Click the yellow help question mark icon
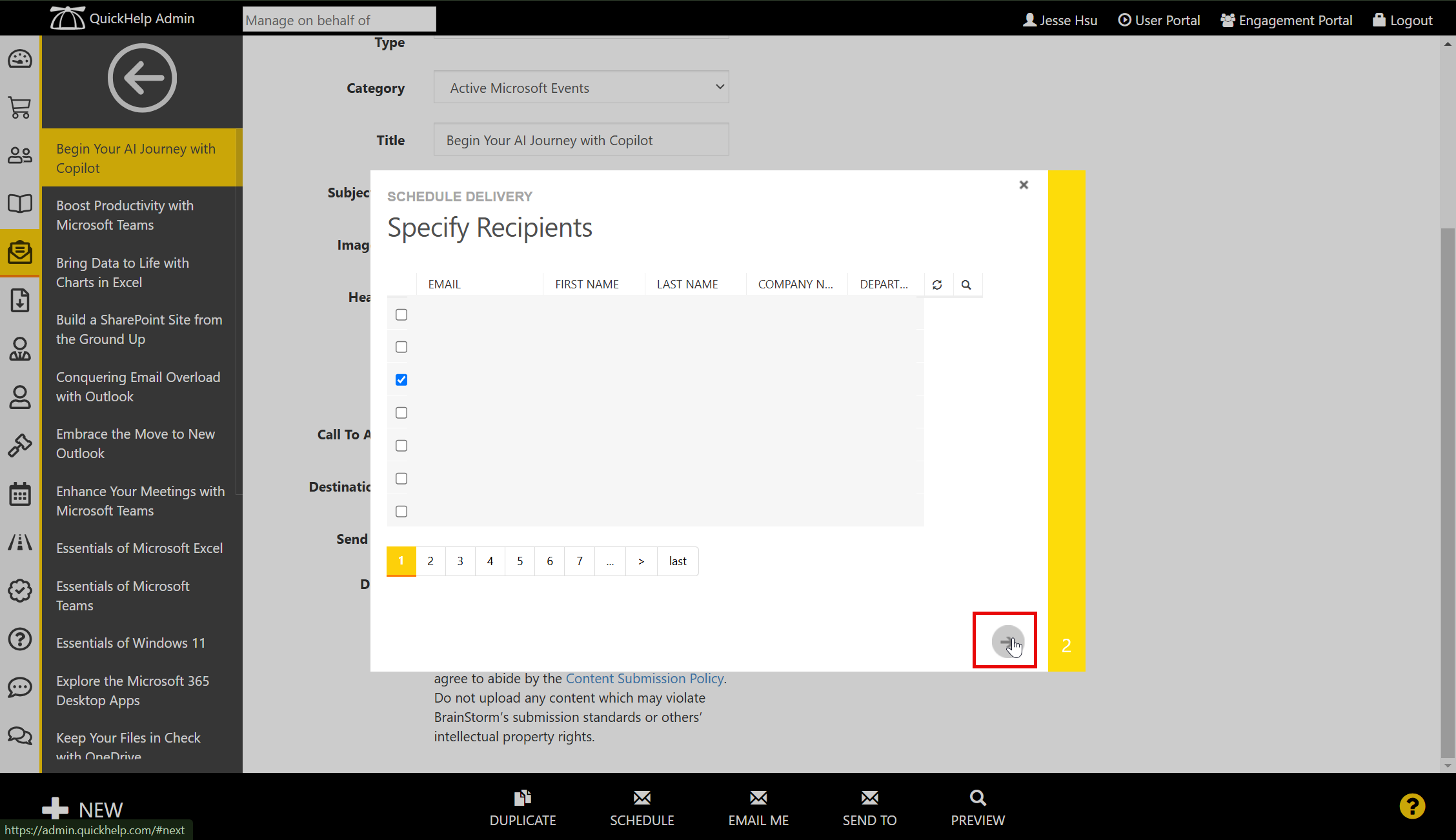The image size is (1456, 840). click(x=1412, y=806)
